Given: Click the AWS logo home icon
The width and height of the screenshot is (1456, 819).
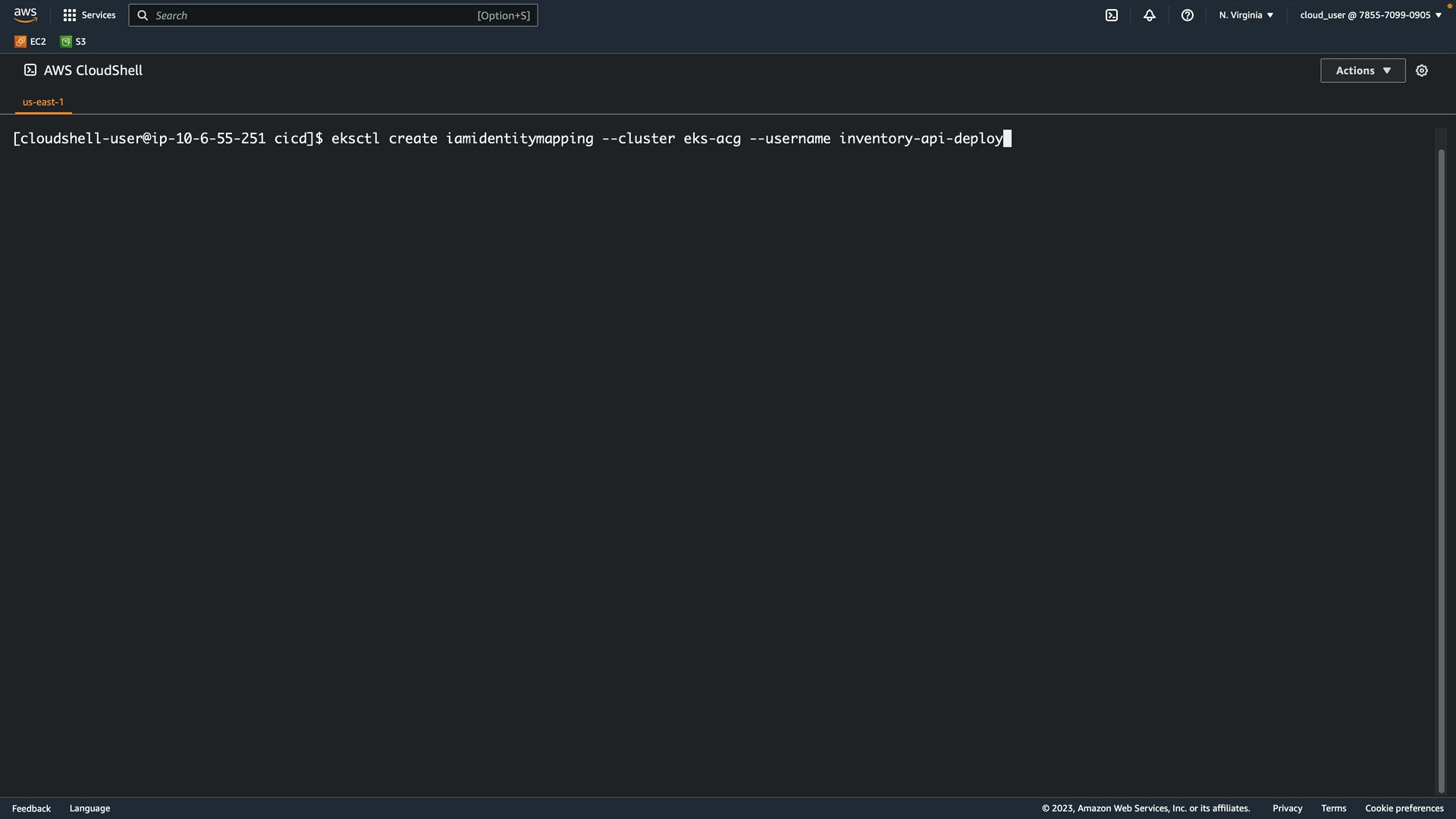Looking at the screenshot, I should pos(25,15).
